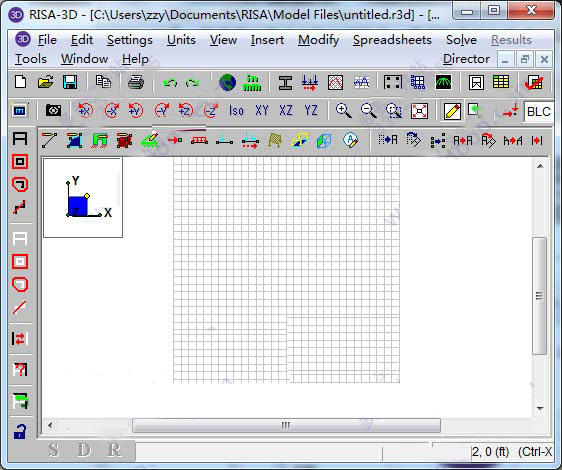Select the draw plates tool
Viewport: 562px width, 470px height.
[x=75, y=140]
